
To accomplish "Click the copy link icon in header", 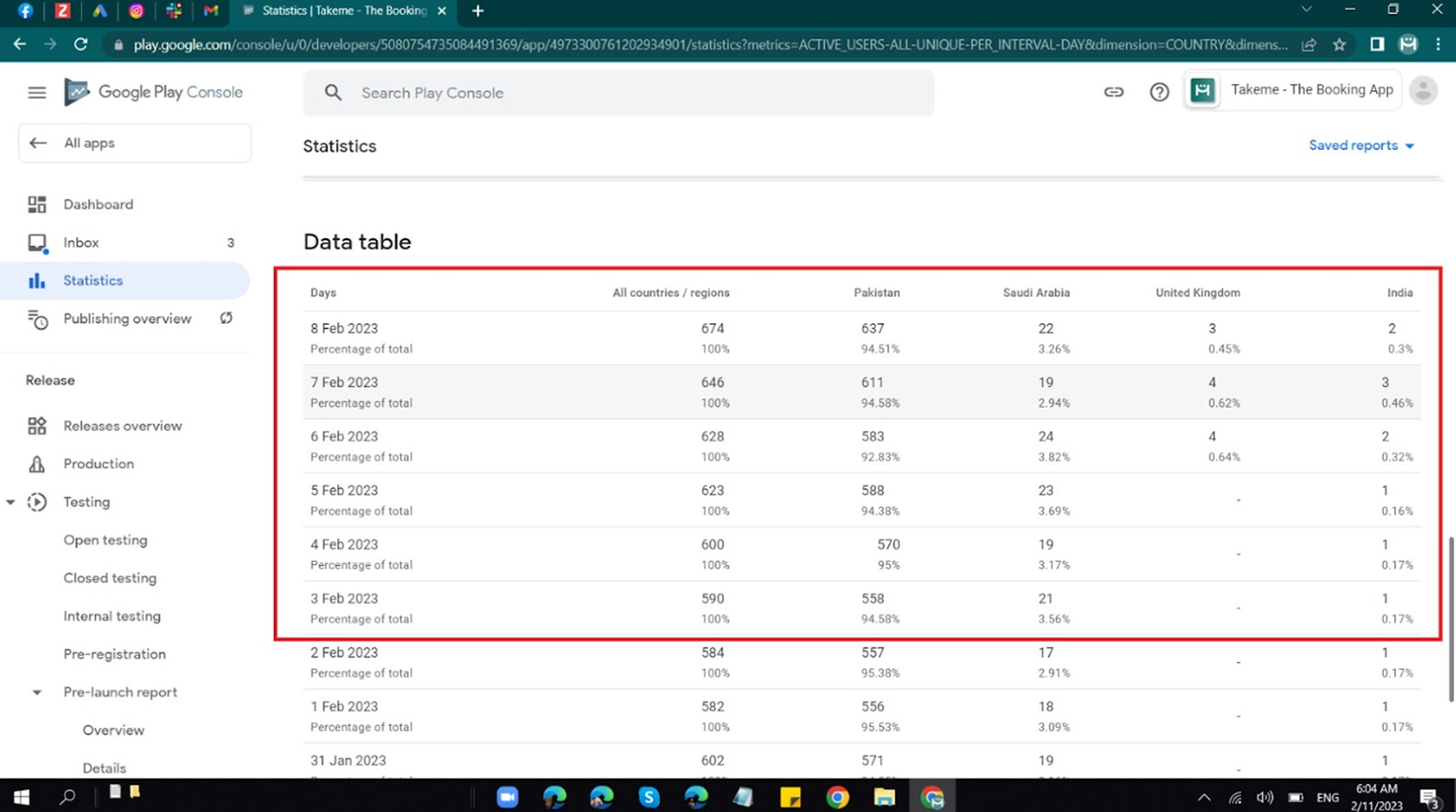I will (1114, 92).
